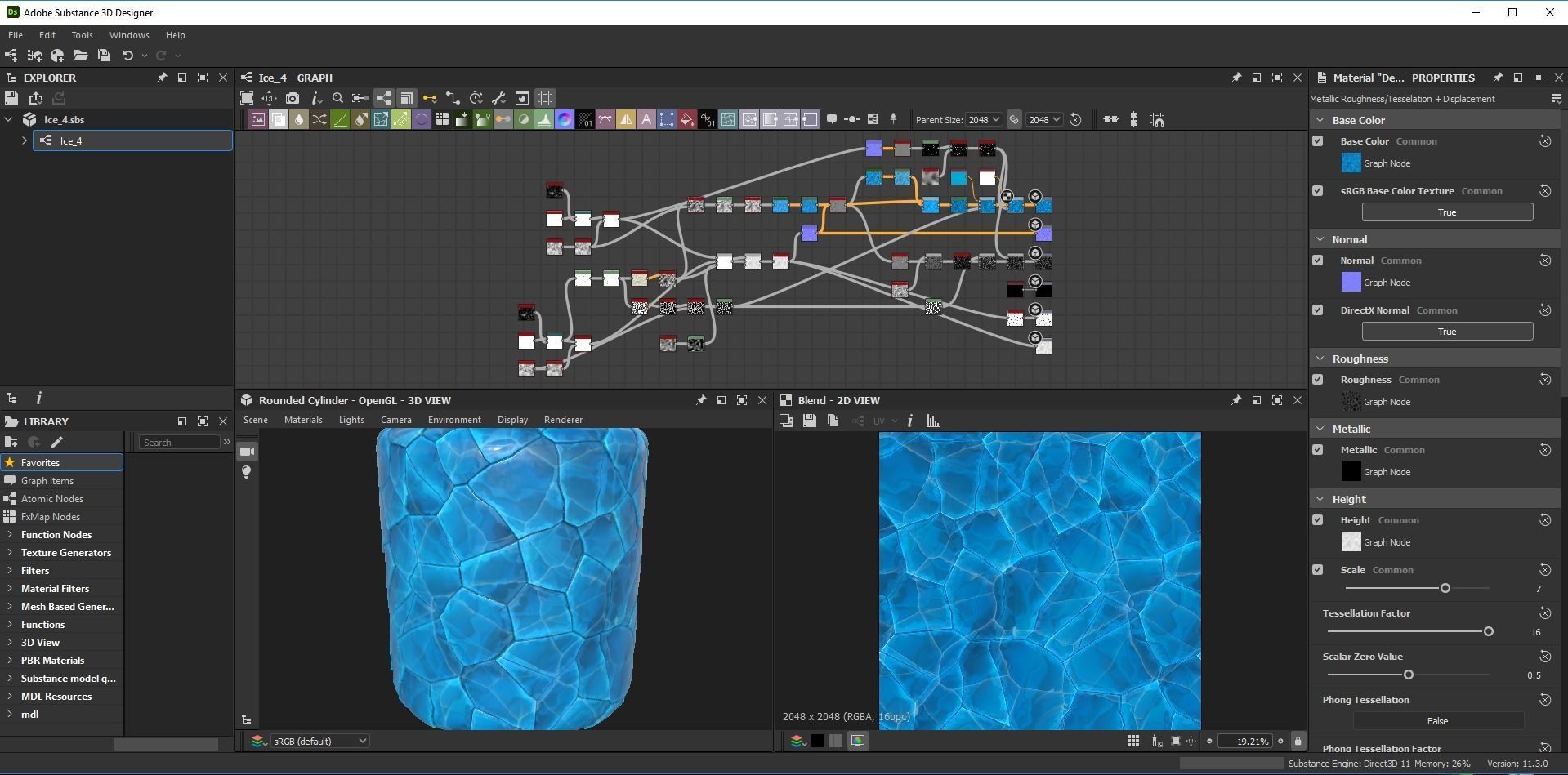Expand the Ice_4 graph item
1568x775 pixels.
[x=25, y=140]
